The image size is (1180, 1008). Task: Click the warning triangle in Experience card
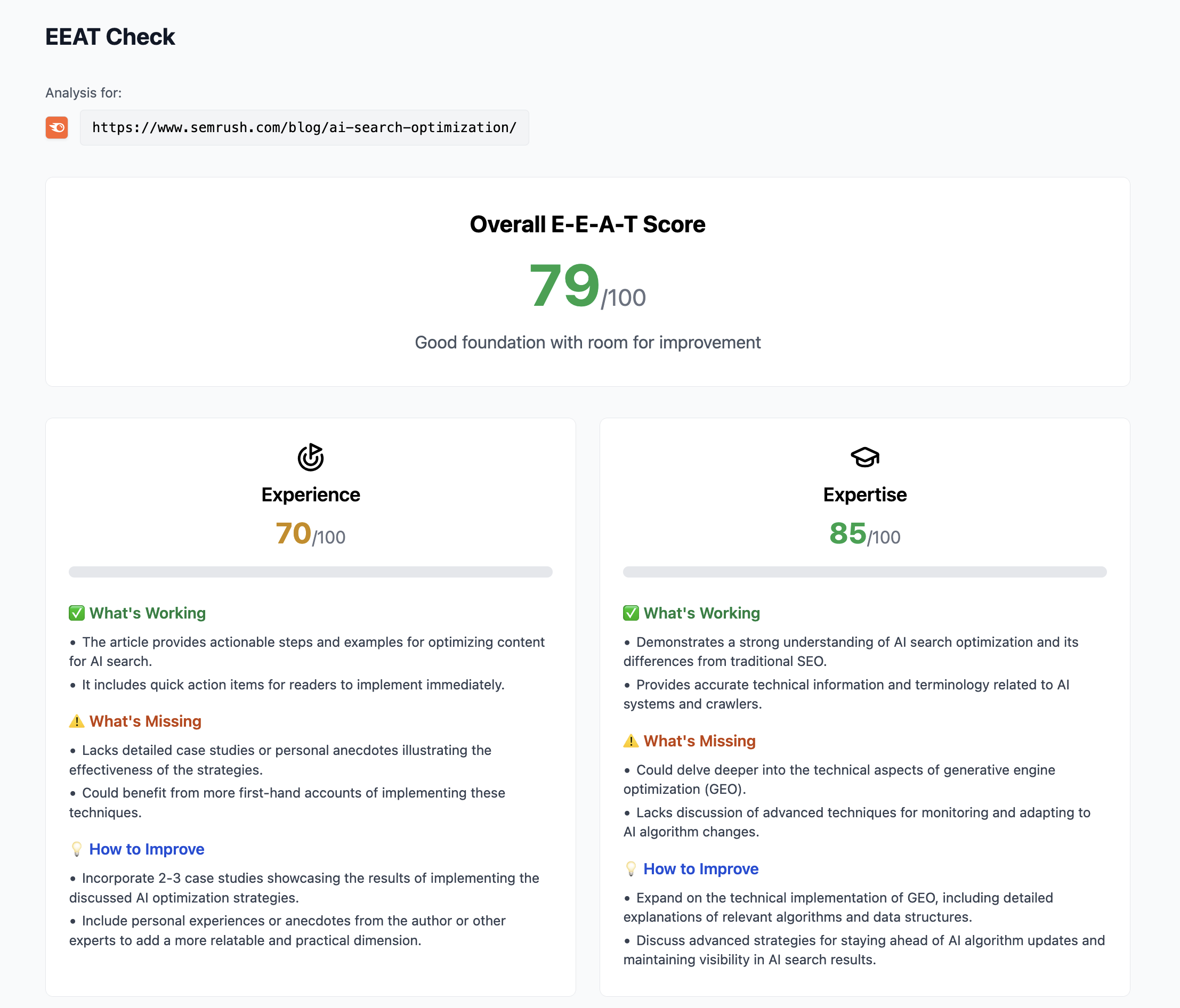(x=77, y=721)
